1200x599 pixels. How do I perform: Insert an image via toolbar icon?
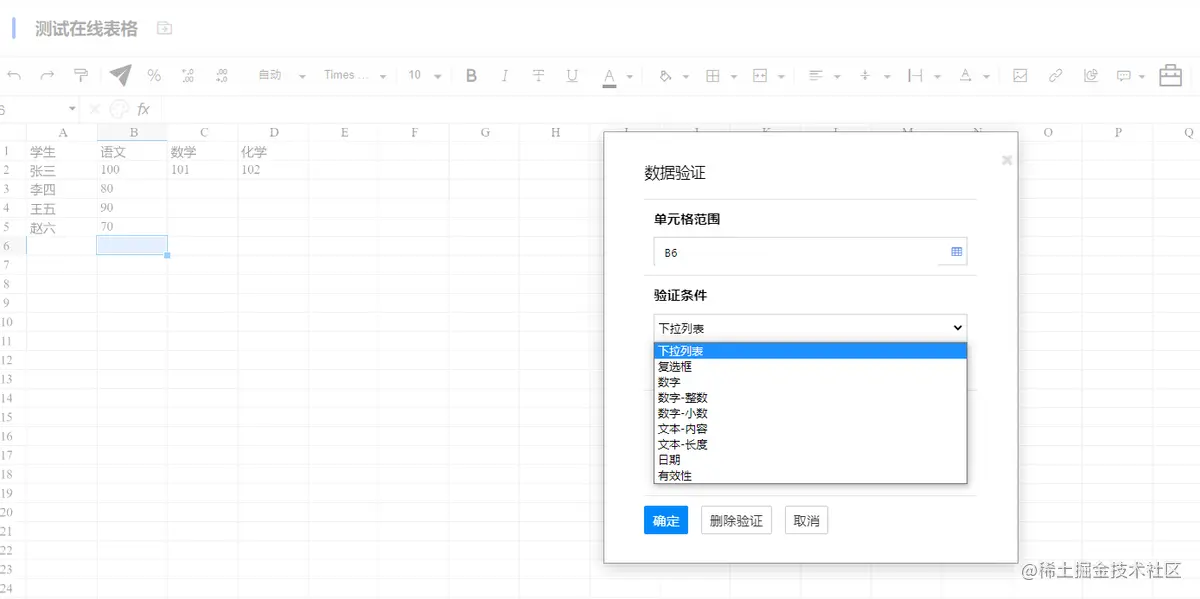click(1020, 76)
